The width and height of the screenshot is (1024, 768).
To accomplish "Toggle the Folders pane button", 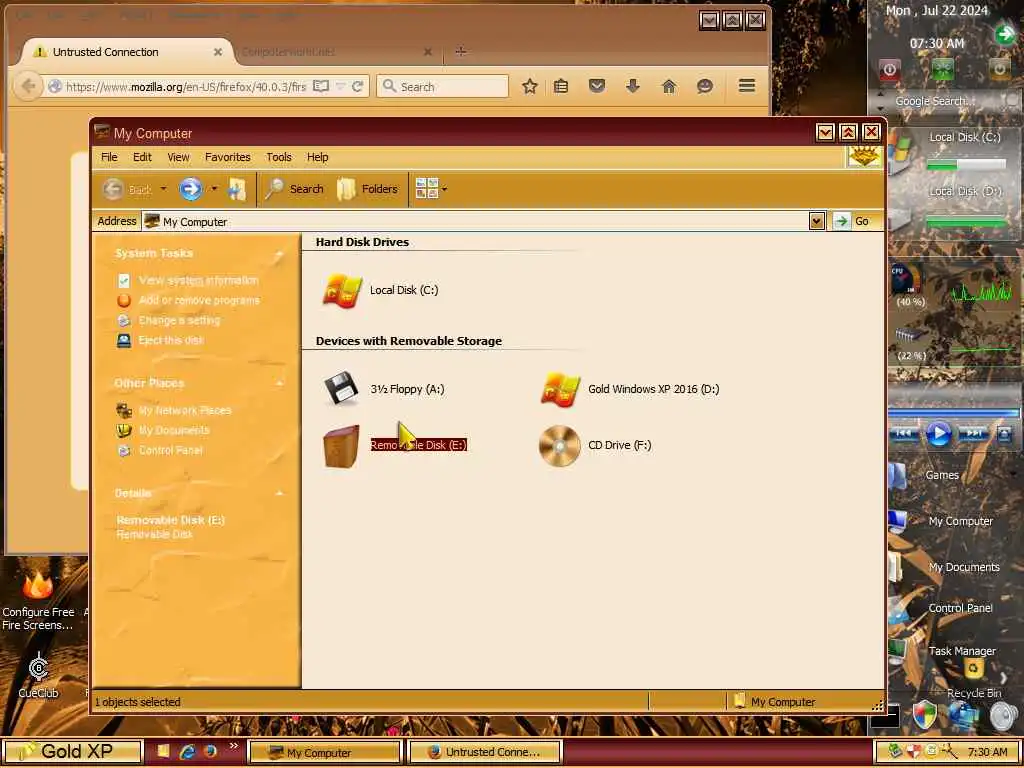I will (x=368, y=189).
